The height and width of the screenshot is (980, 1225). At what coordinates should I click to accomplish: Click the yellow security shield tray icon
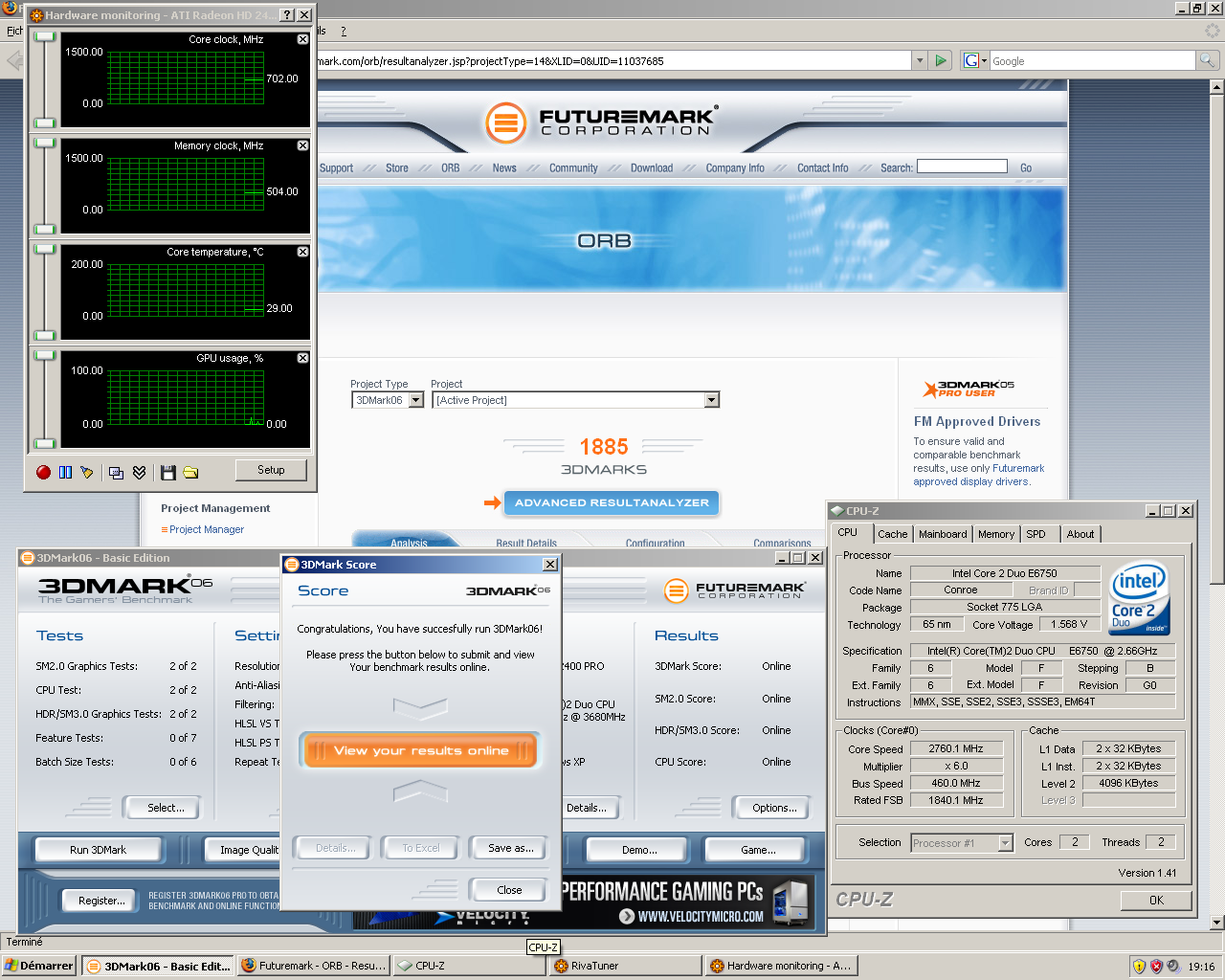(x=1139, y=967)
